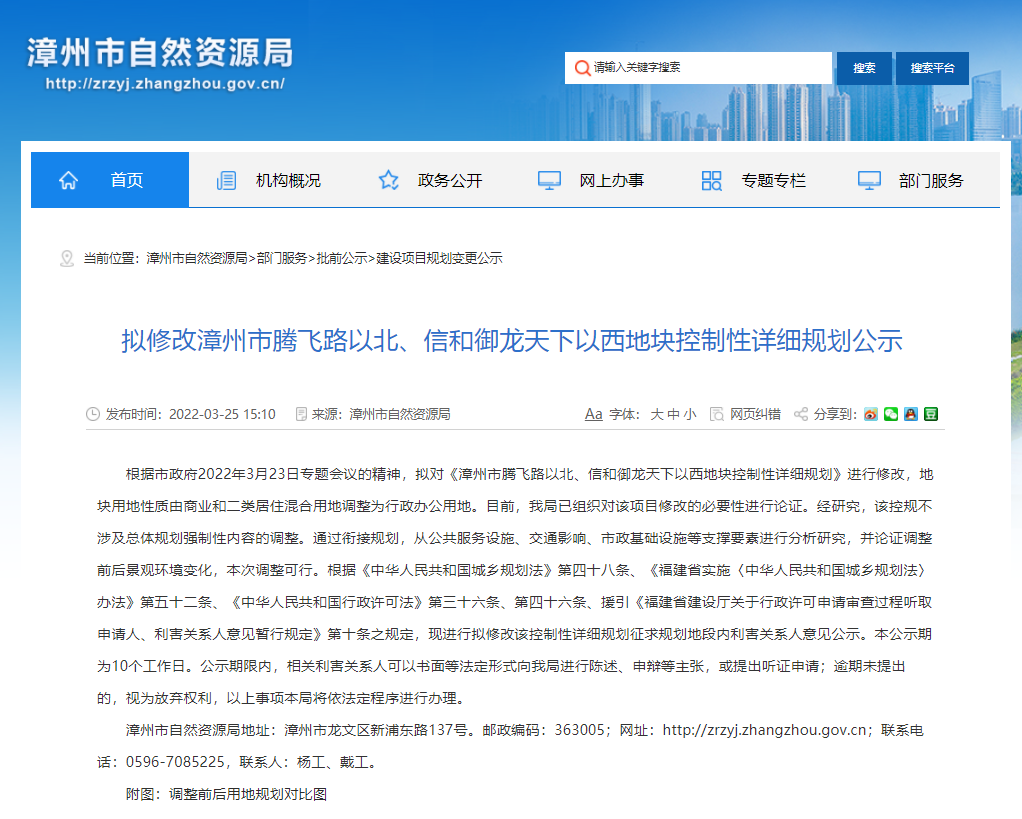Share the article to WeChat
1022x819 pixels.
890,414
